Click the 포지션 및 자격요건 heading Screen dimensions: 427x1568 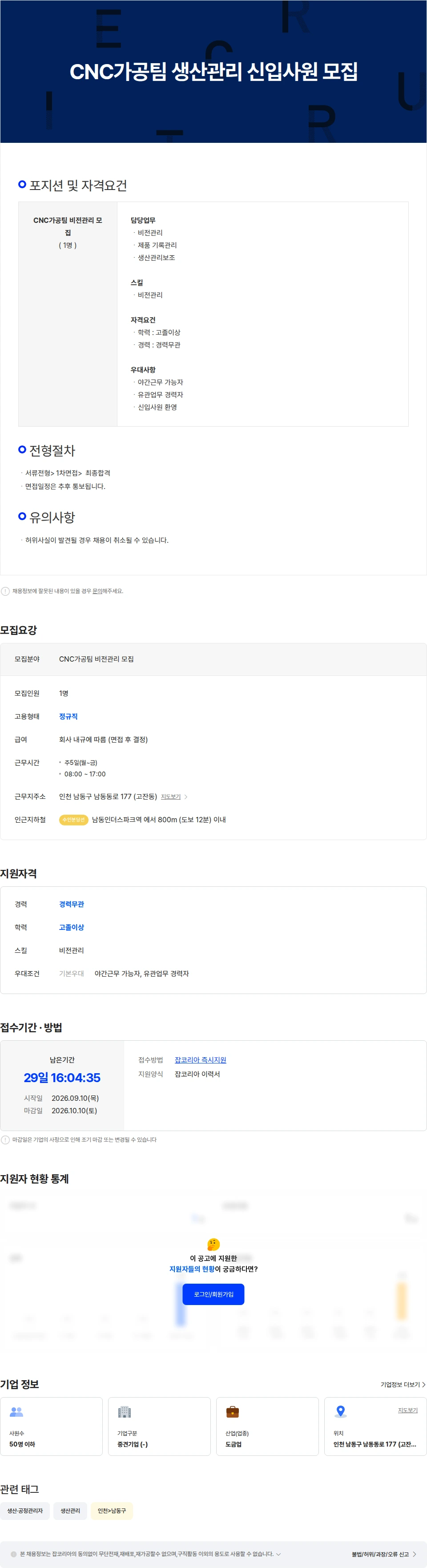78,186
